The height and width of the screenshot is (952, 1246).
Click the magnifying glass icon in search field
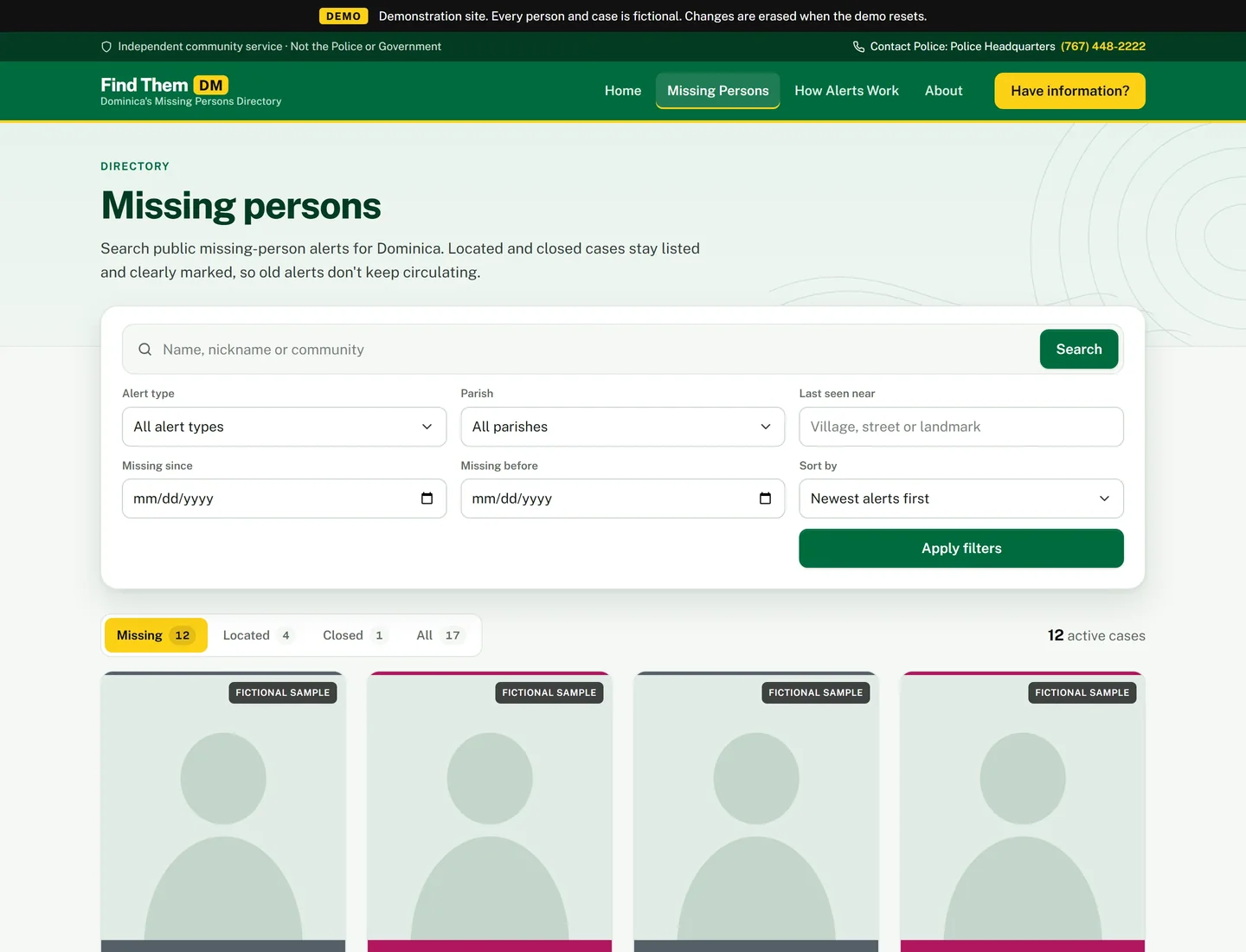(145, 350)
